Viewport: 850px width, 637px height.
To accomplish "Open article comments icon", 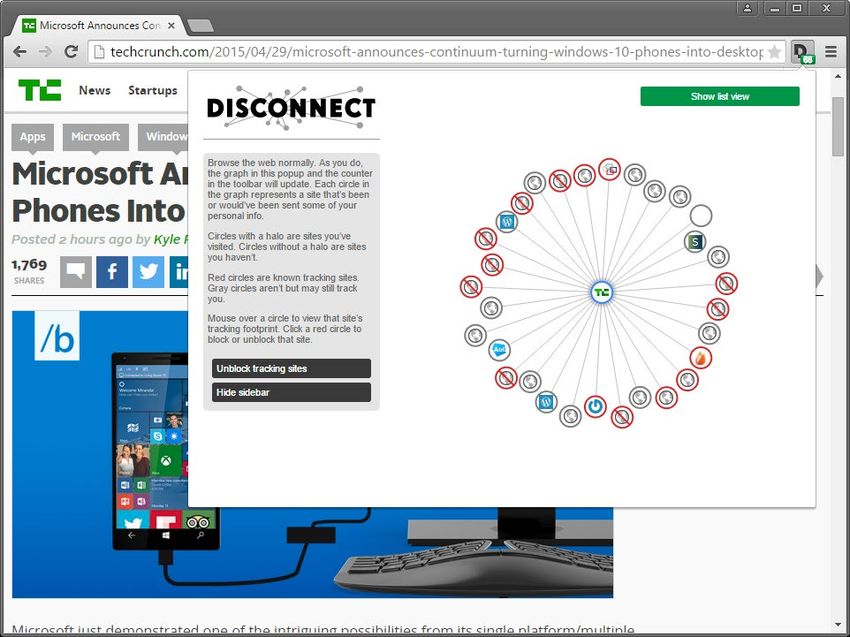I will pos(76,272).
